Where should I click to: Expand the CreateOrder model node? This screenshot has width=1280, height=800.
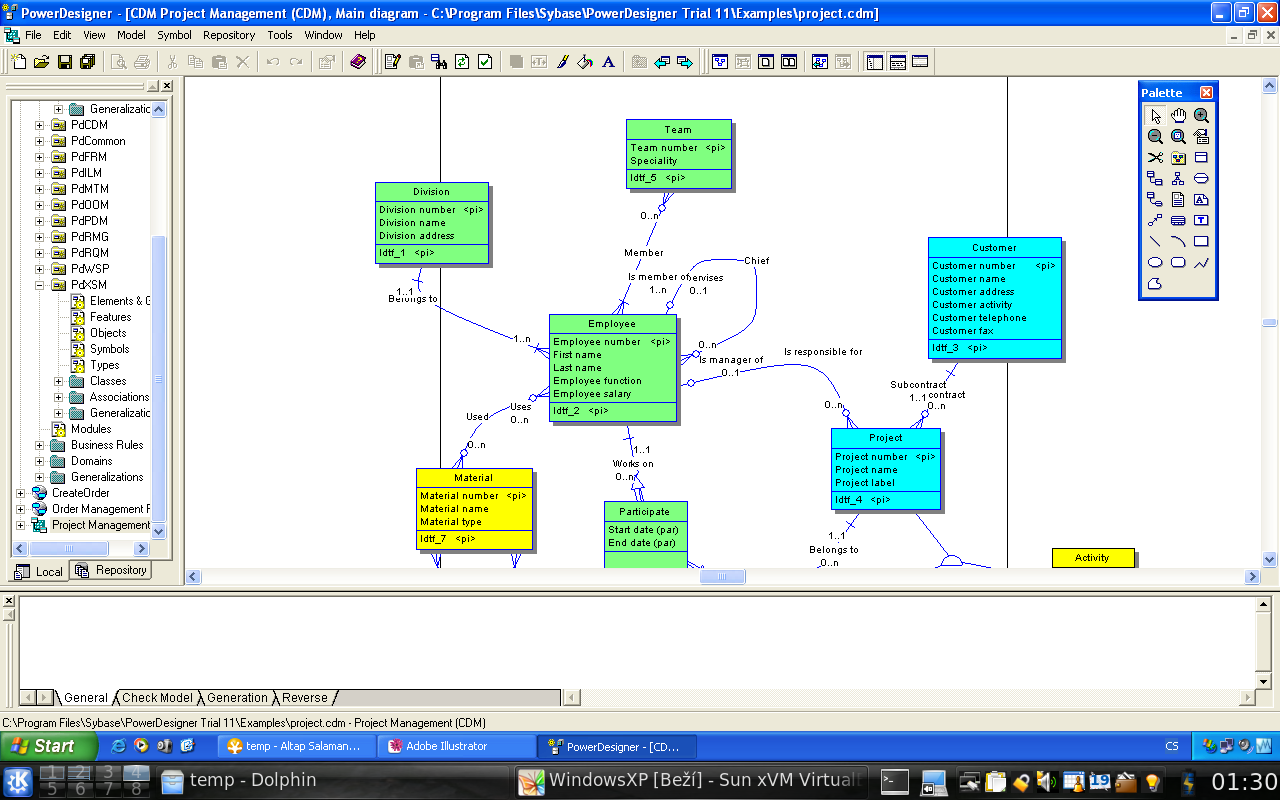tap(21, 493)
